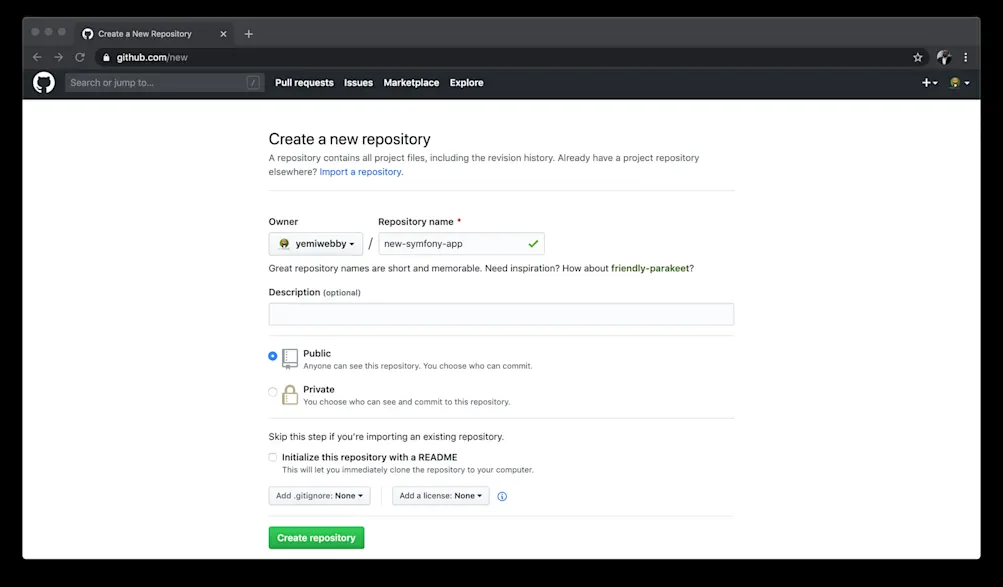This screenshot has width=1003, height=587.
Task: Open the Add a license dropdown
Action: click(x=440, y=495)
